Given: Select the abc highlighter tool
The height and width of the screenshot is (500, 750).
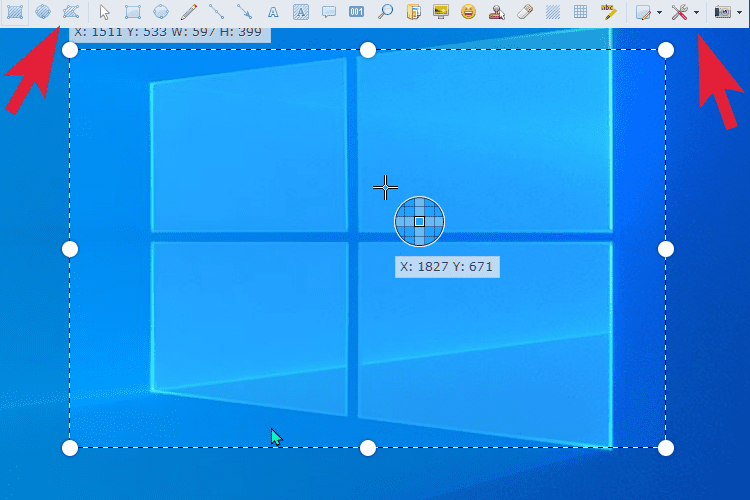Looking at the screenshot, I should click(x=608, y=11).
